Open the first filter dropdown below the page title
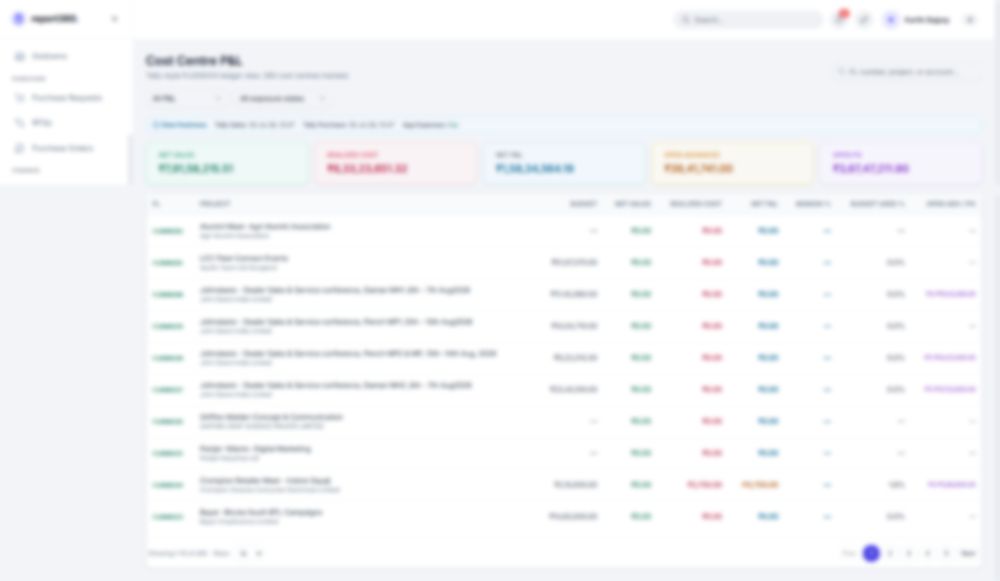 [186, 99]
